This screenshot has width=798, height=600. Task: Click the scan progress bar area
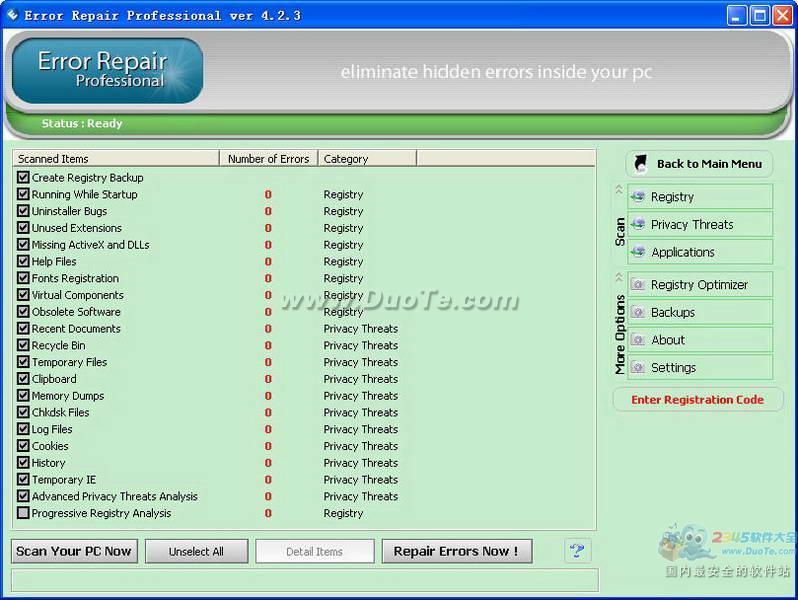pos(304,580)
